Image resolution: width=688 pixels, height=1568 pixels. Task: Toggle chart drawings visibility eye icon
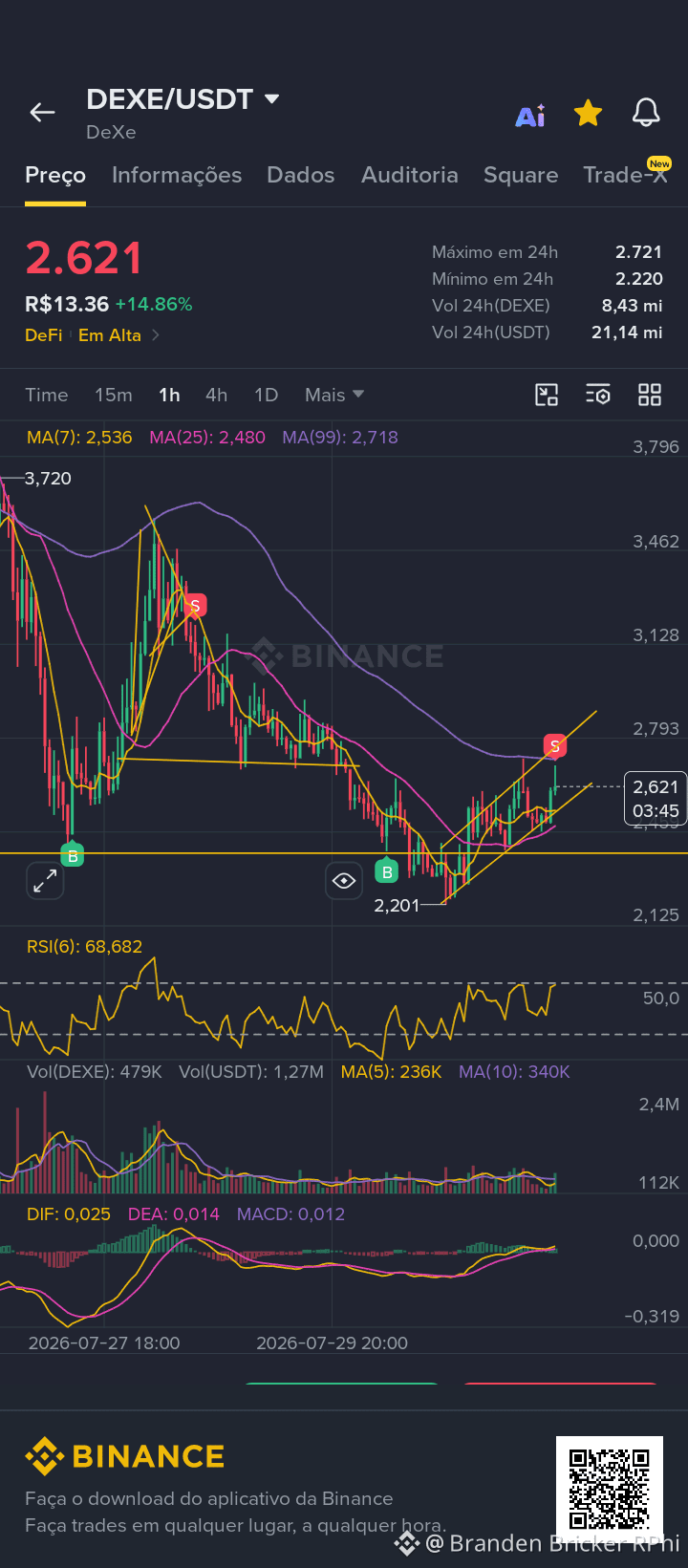[344, 881]
